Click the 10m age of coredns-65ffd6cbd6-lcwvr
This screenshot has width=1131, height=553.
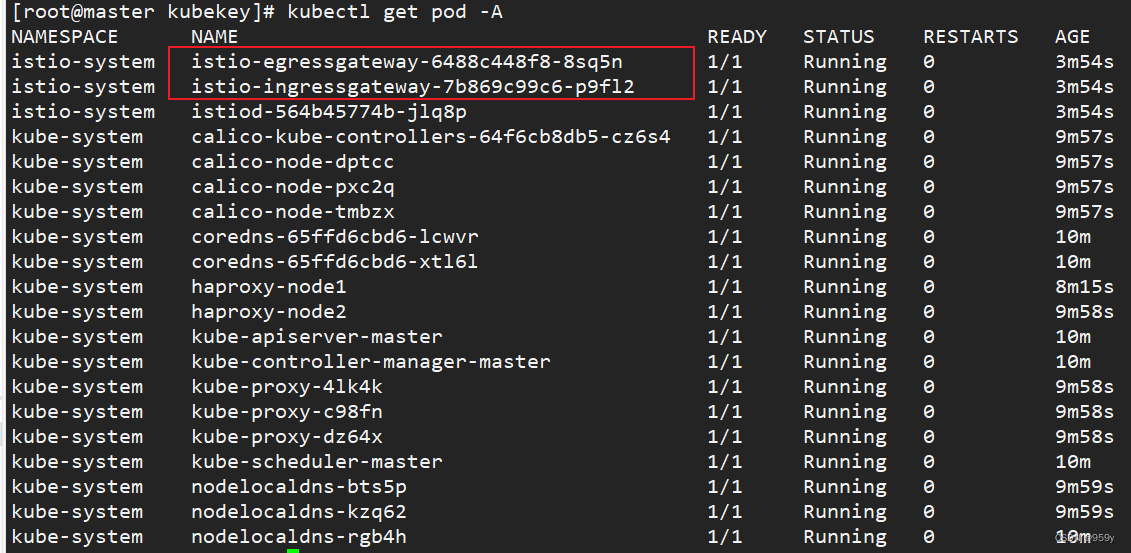pos(1072,236)
